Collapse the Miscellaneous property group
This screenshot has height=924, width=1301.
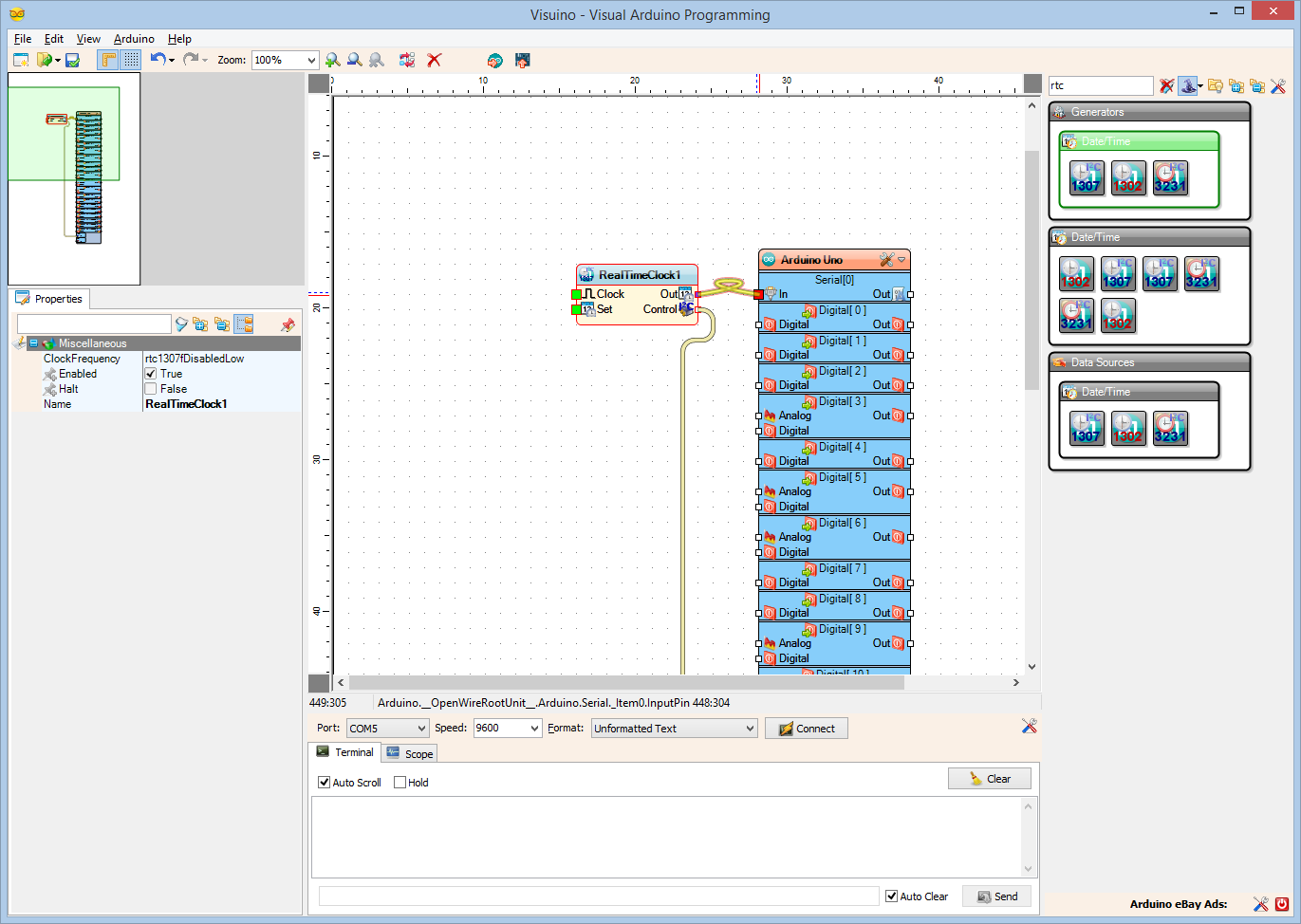[x=33, y=343]
